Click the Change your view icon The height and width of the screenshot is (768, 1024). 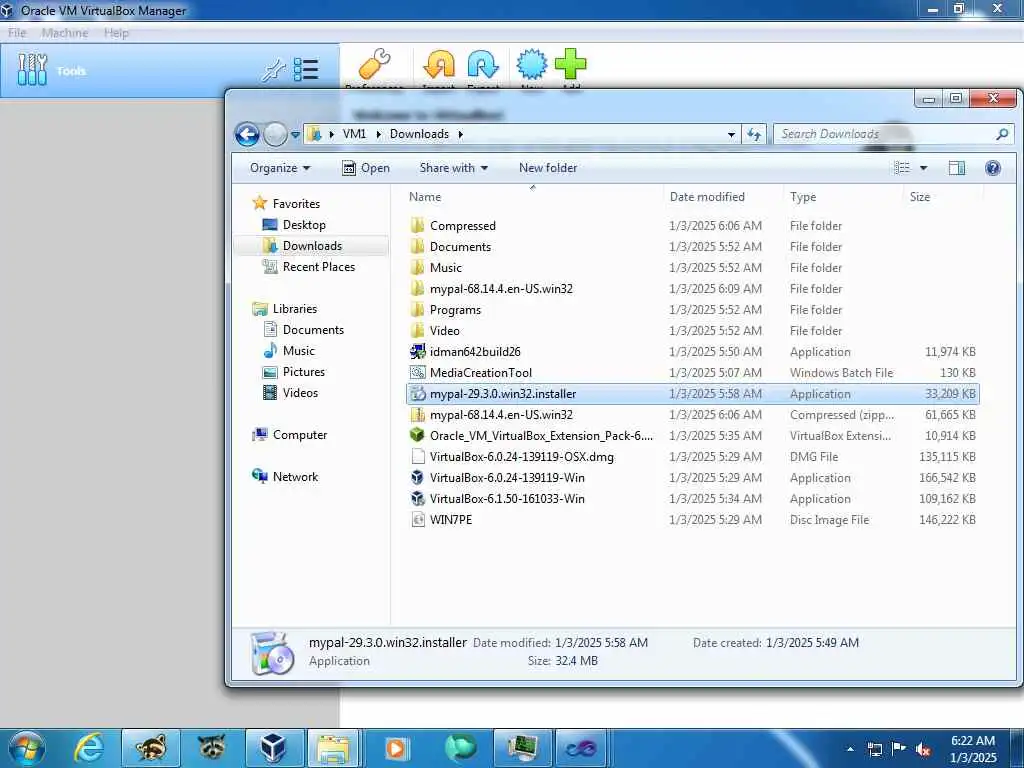pos(902,168)
